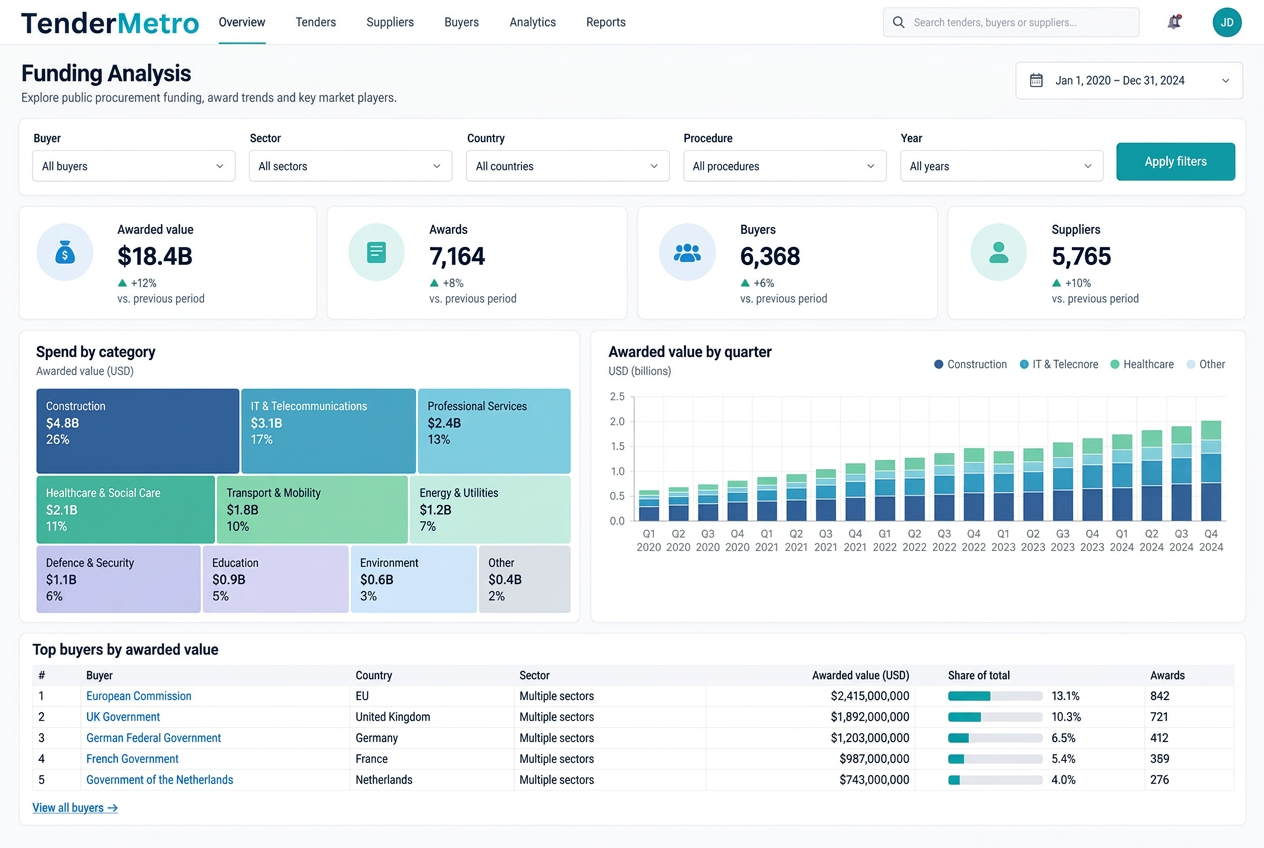1264x848 pixels.
Task: Select the Education treemap tile
Action: pyautogui.click(x=276, y=579)
